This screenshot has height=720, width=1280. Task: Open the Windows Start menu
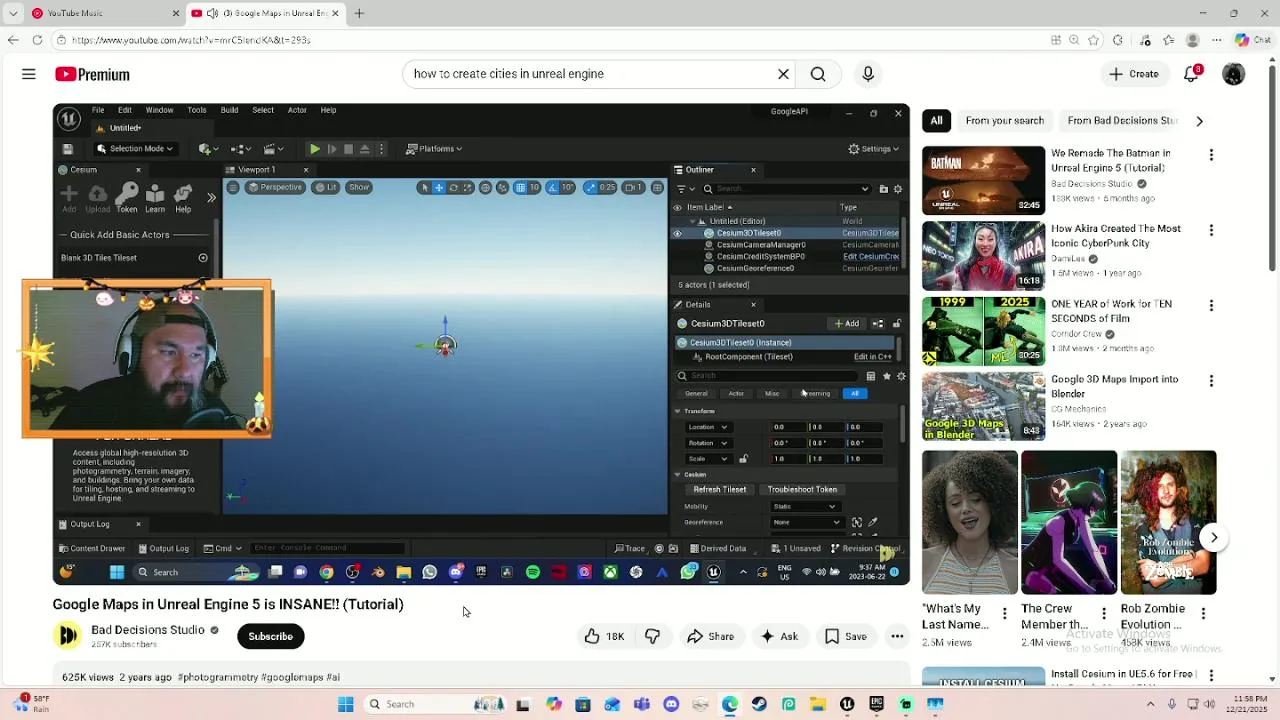click(345, 704)
